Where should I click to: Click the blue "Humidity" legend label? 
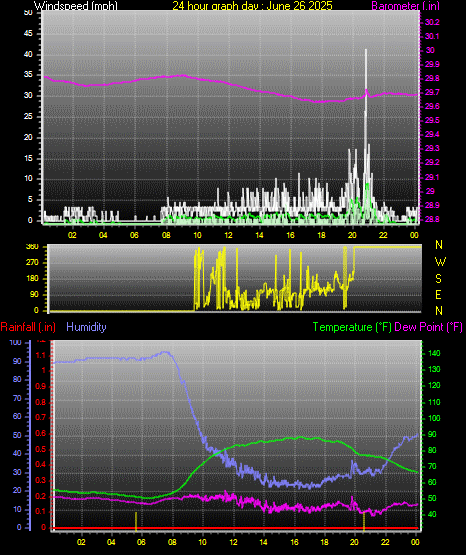coord(86,327)
